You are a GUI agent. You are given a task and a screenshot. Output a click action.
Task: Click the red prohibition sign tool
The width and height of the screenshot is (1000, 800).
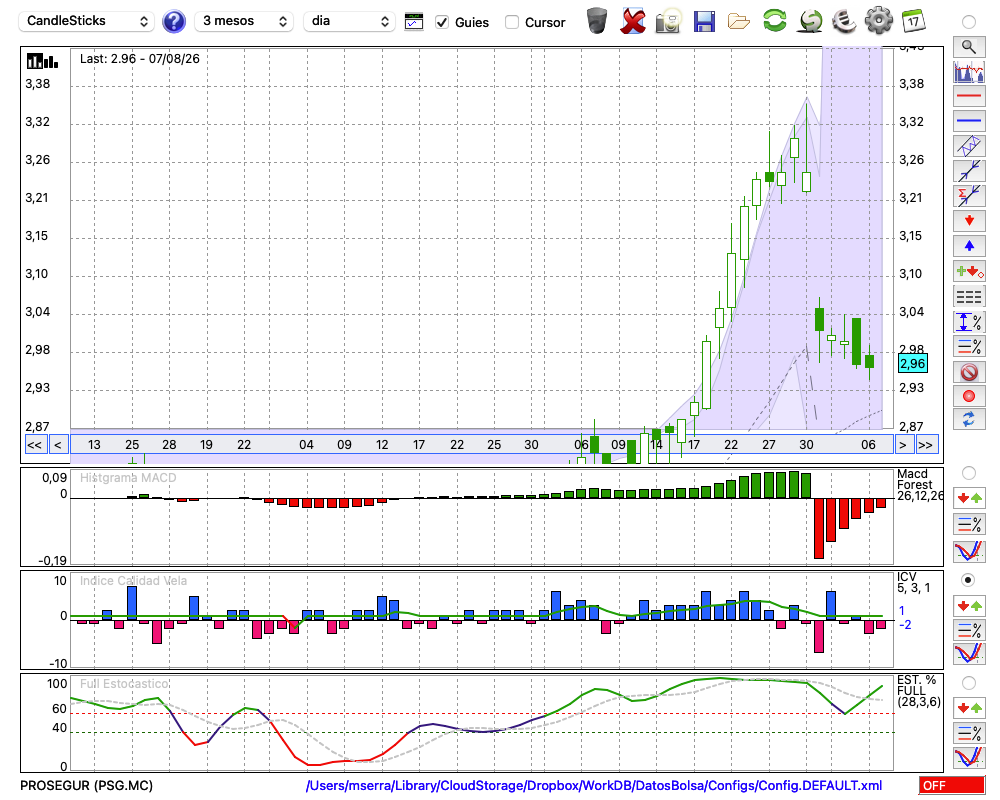coord(969,372)
